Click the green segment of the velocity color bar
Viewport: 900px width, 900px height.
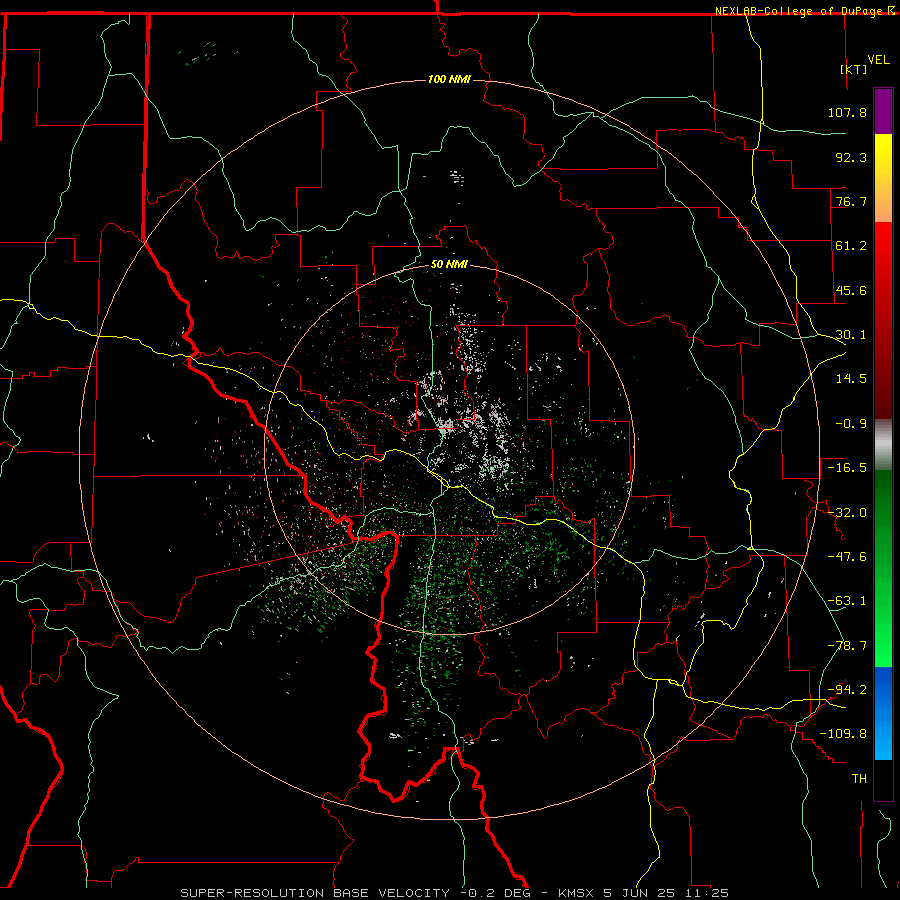point(883,568)
